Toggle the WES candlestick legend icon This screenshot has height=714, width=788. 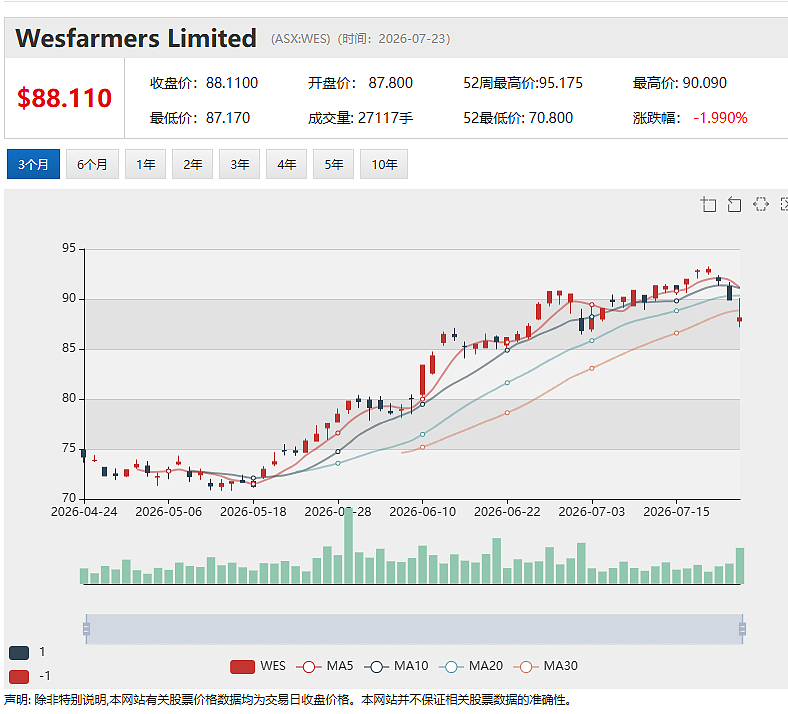(x=242, y=667)
